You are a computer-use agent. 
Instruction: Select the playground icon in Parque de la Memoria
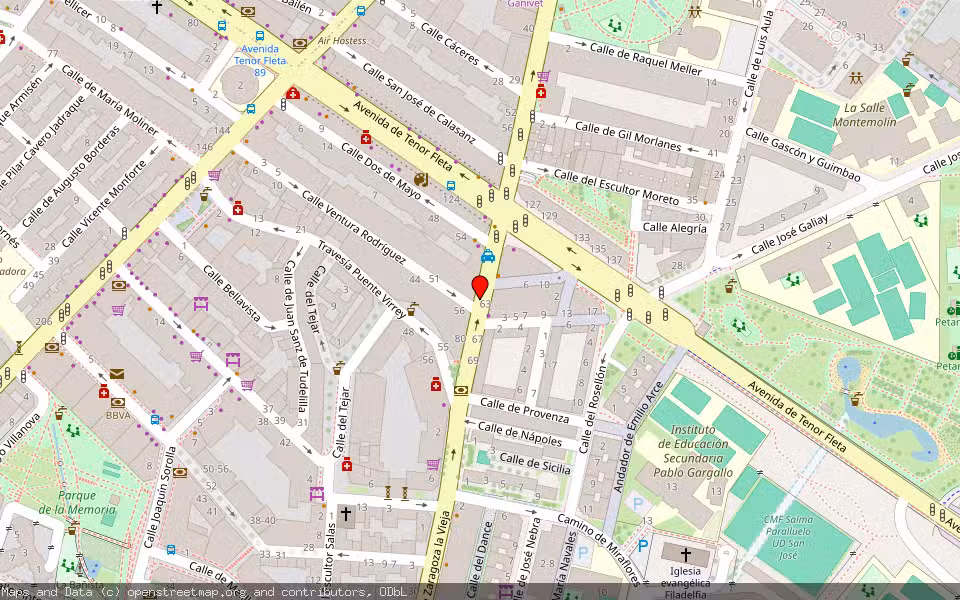[73, 430]
